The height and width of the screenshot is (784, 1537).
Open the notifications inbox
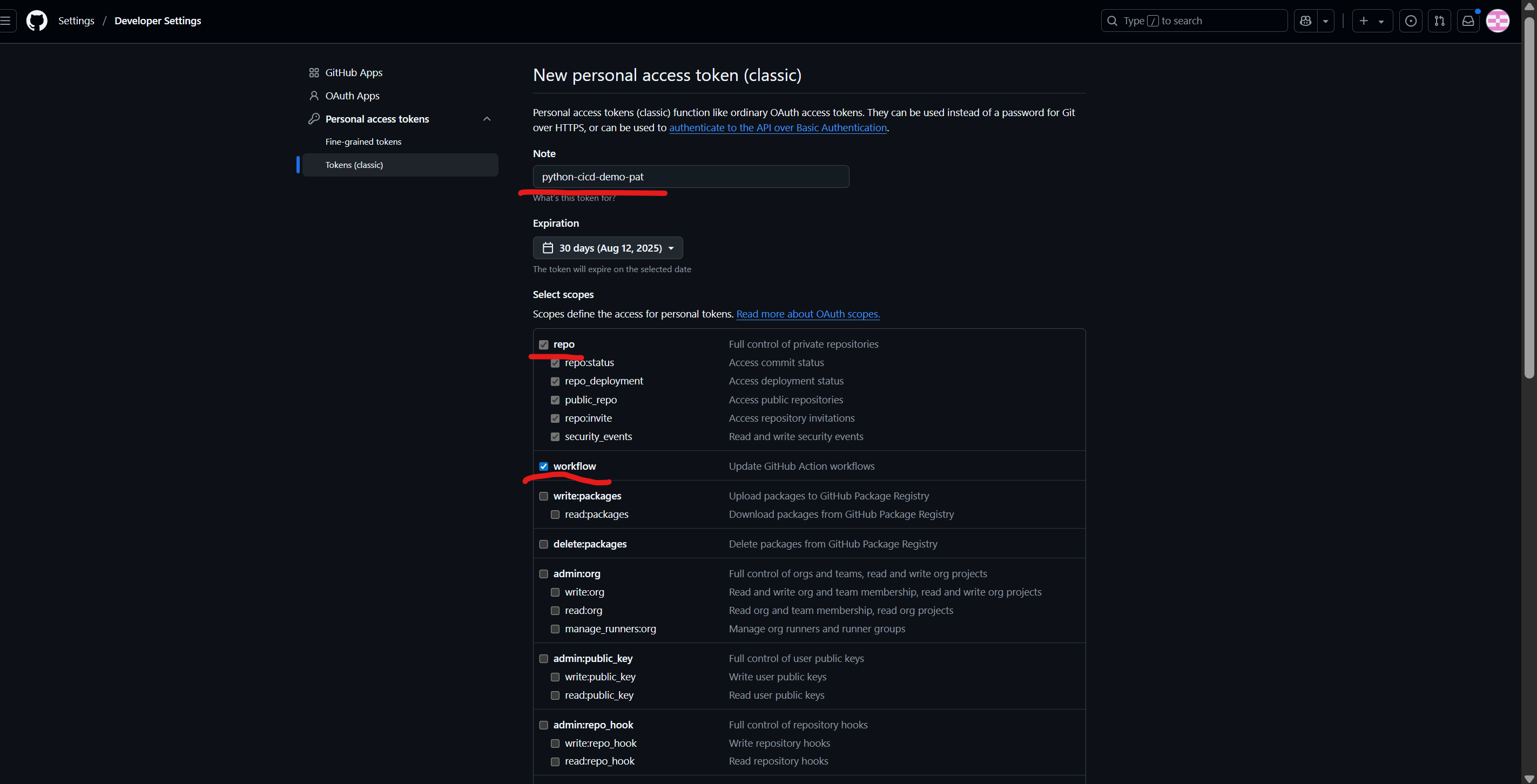(x=1468, y=21)
